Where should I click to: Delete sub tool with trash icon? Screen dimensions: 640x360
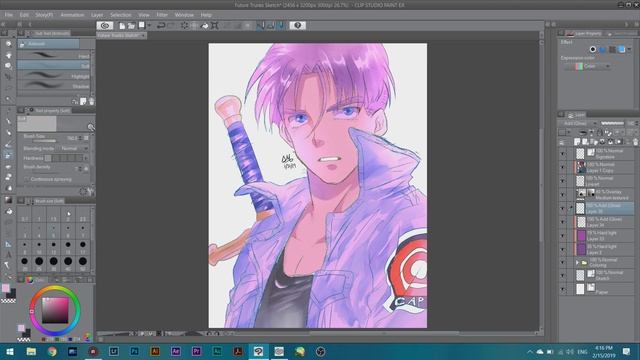[x=91, y=101]
